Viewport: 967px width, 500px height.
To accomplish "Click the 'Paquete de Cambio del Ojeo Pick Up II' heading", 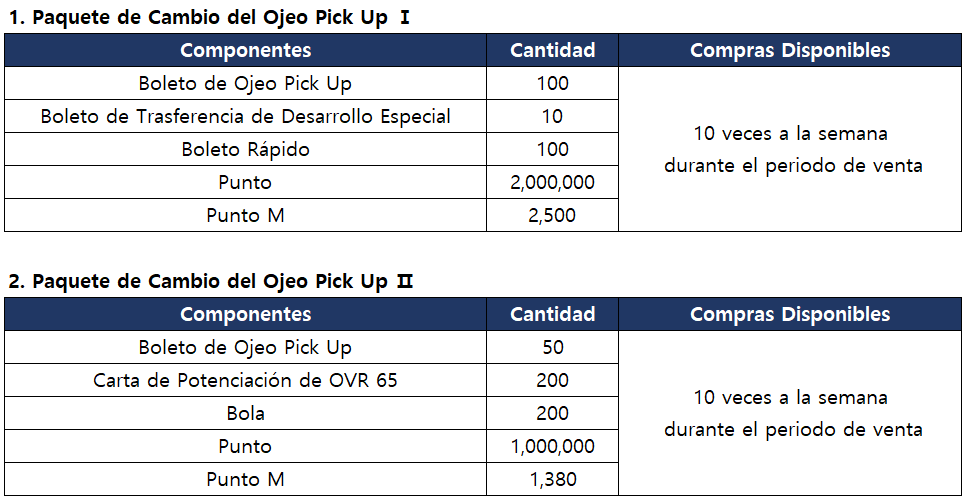I will (210, 281).
